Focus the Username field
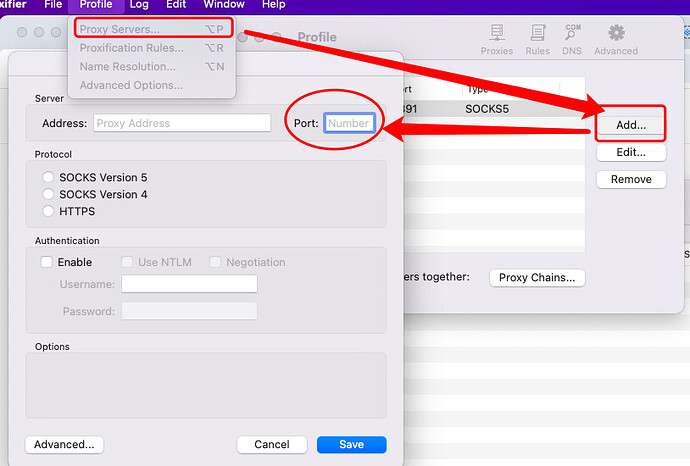The image size is (690, 466). click(189, 284)
